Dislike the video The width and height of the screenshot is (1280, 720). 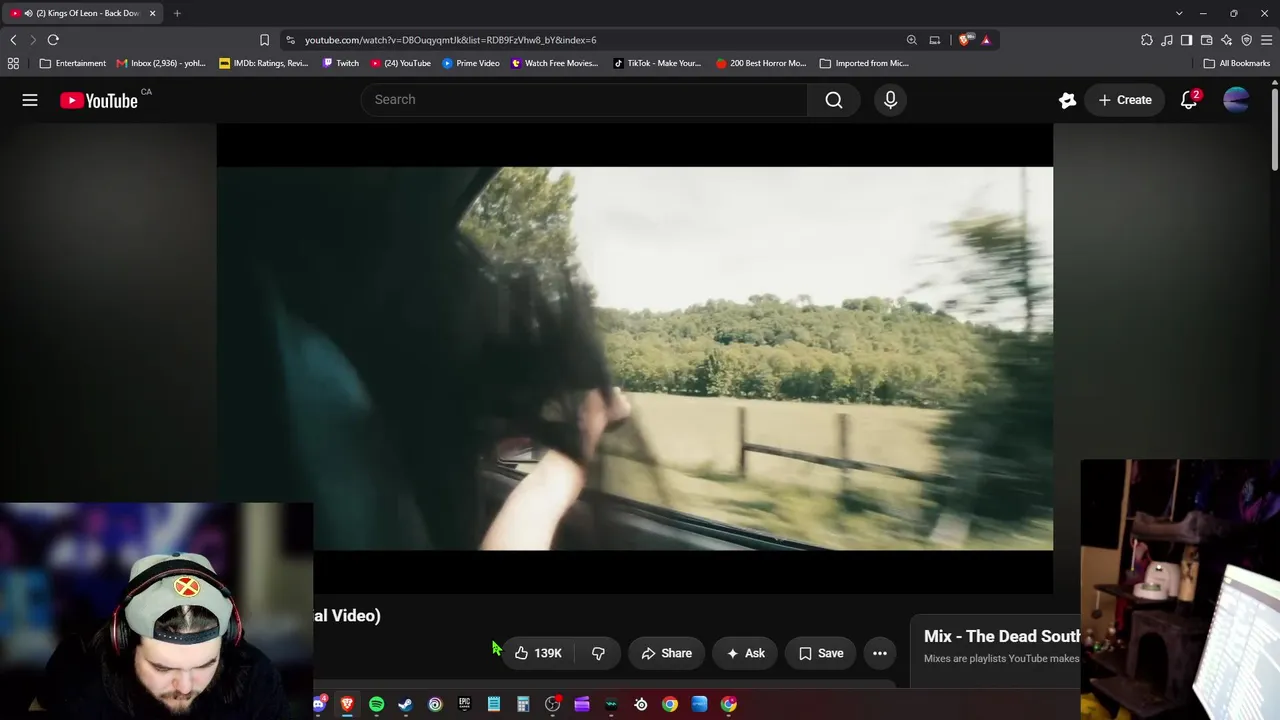point(598,653)
